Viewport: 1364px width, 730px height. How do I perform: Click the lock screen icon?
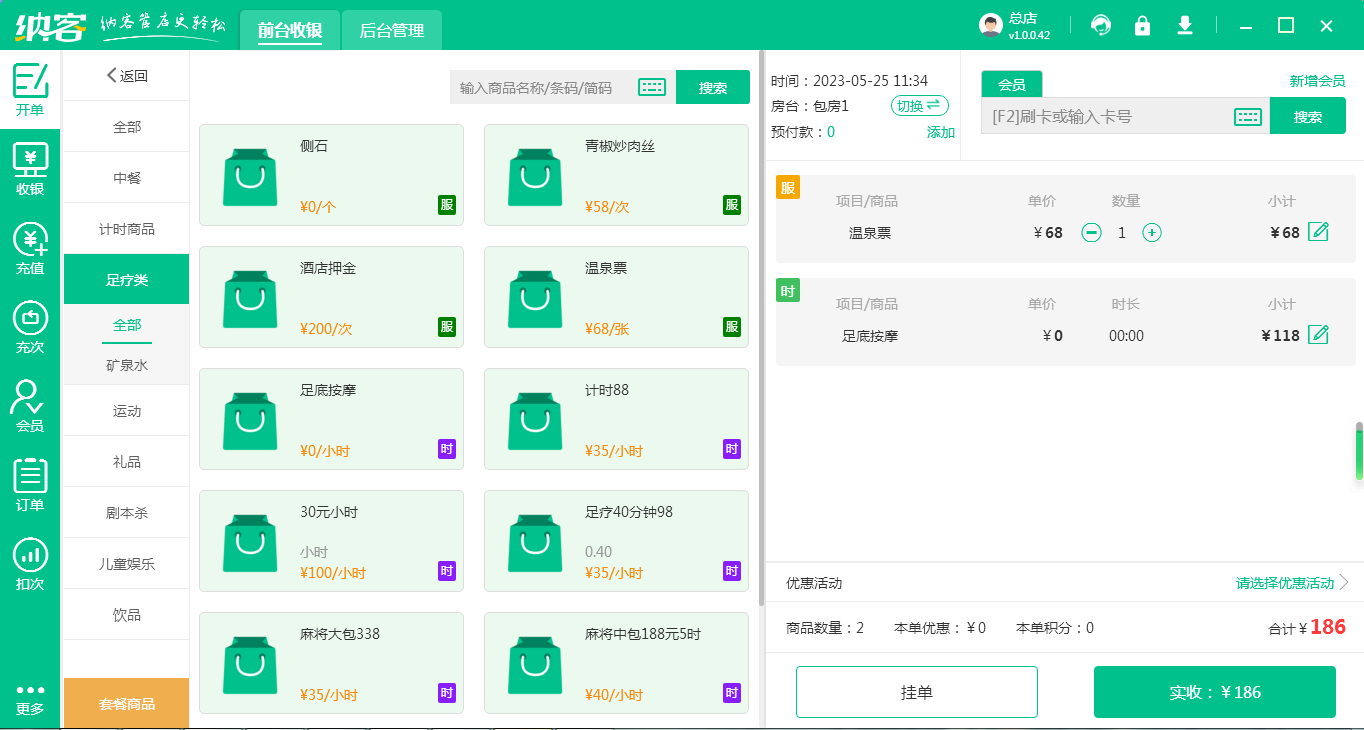pyautogui.click(x=1142, y=25)
